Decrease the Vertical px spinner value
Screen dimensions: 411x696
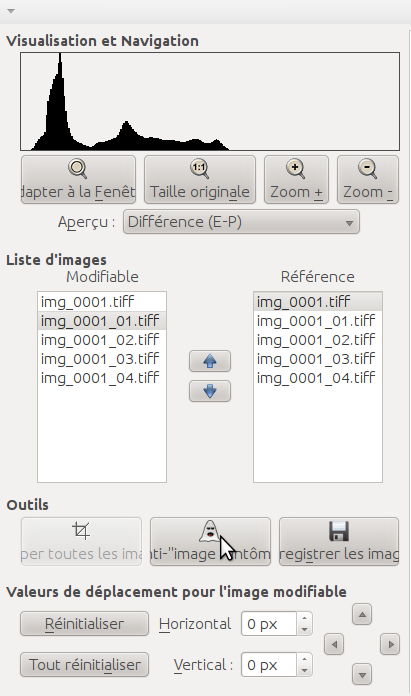(x=304, y=670)
